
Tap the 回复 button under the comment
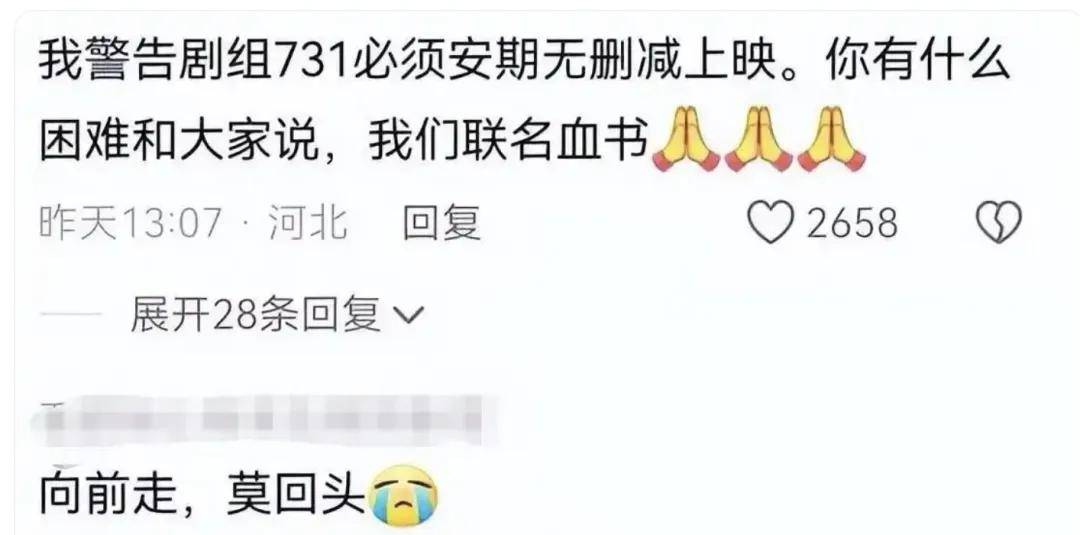(442, 223)
